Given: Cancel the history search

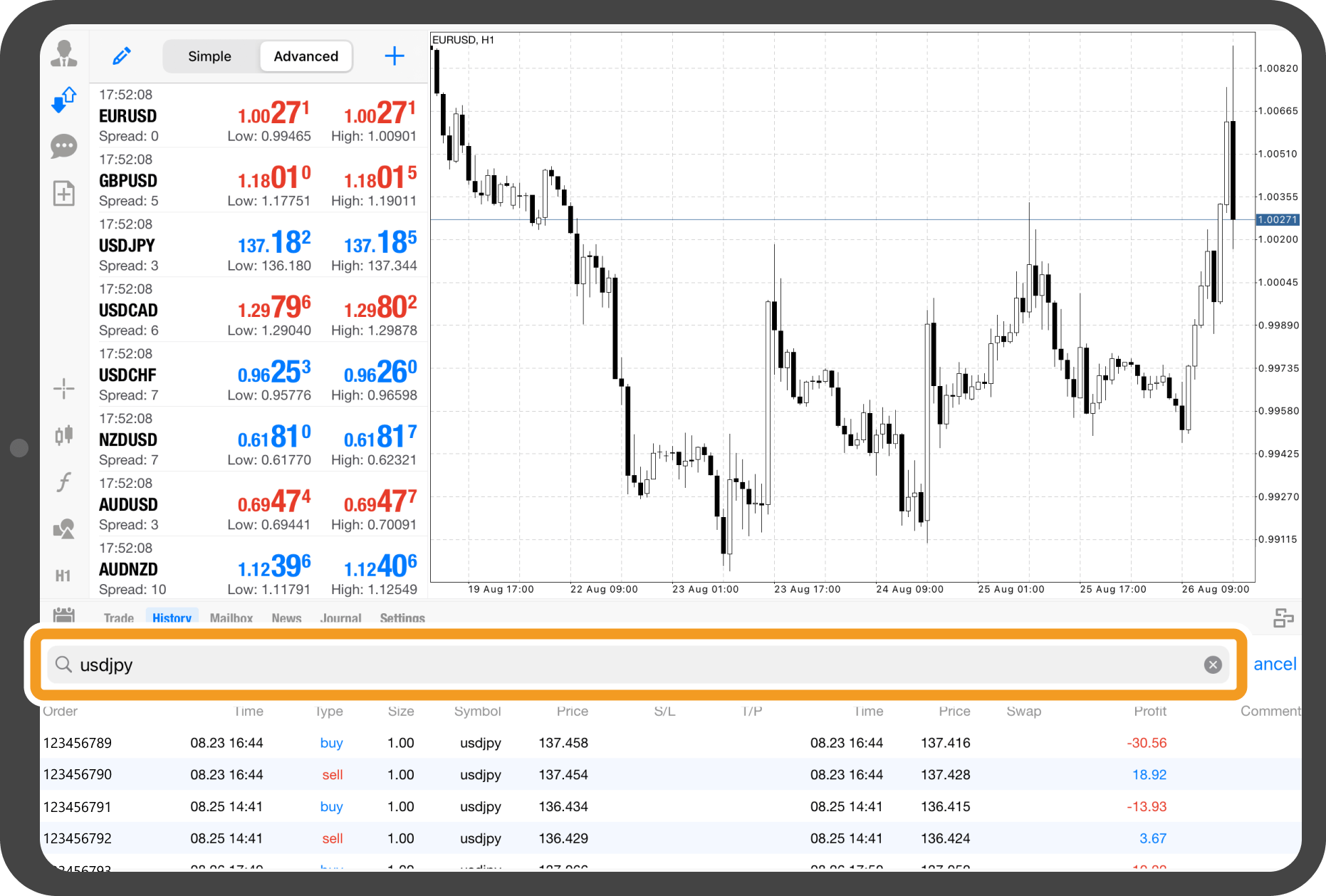Looking at the screenshot, I should (1275, 665).
